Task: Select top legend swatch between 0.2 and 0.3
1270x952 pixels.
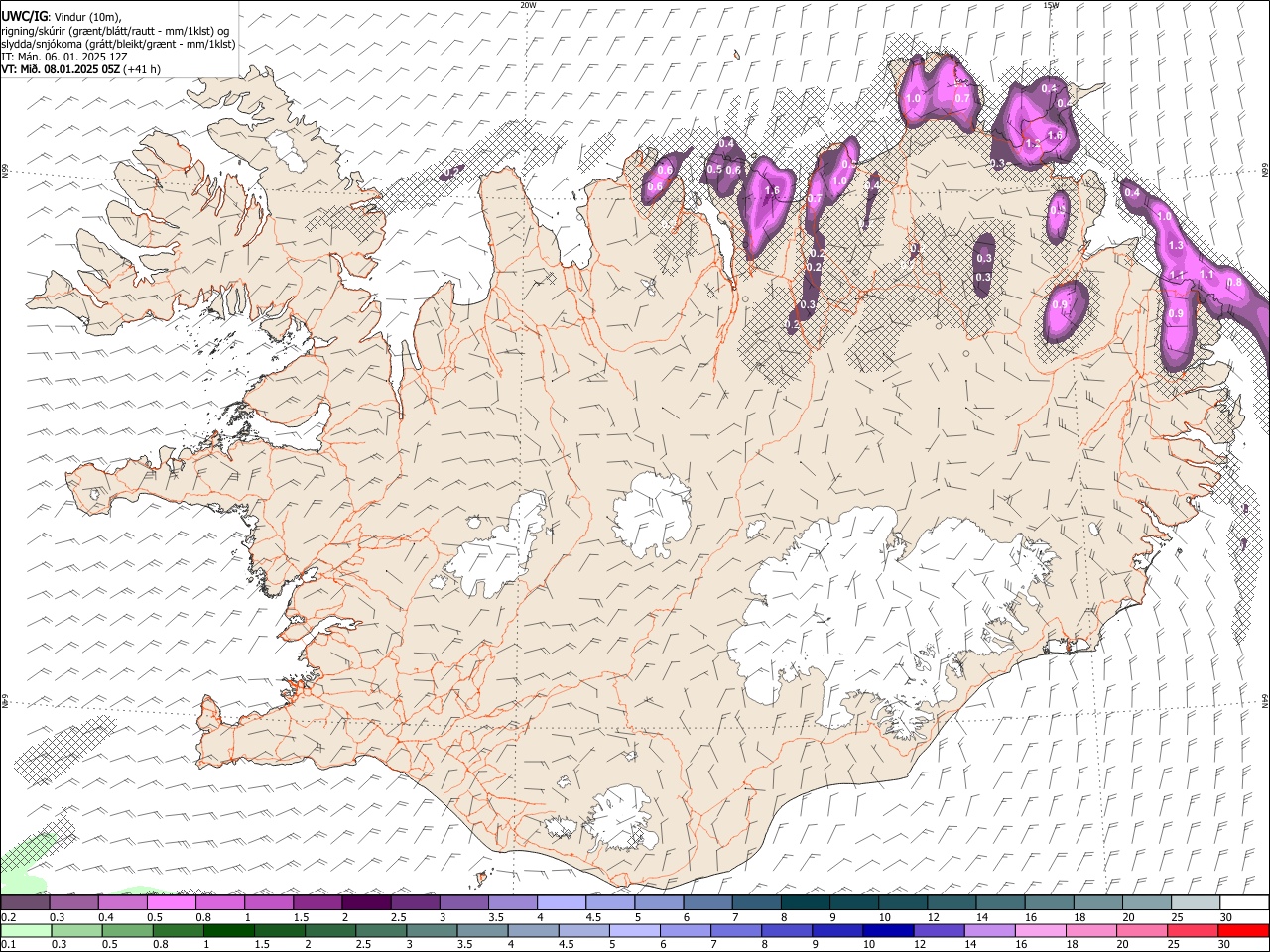Action: [x=25, y=902]
